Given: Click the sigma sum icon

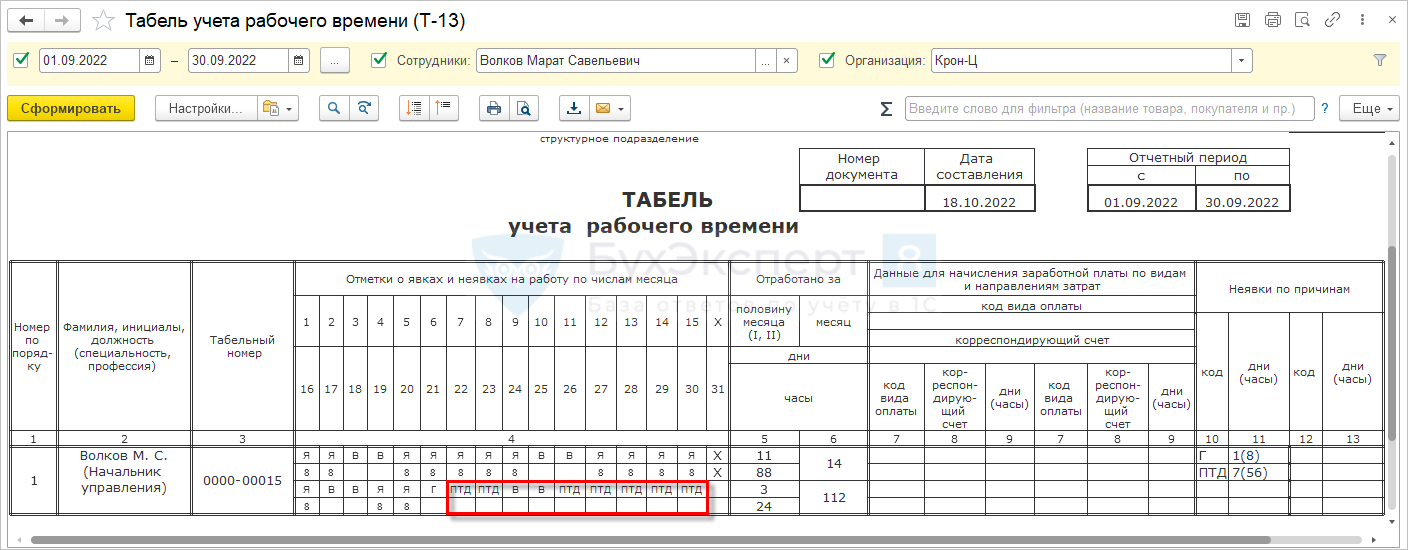Looking at the screenshot, I should click(x=886, y=109).
